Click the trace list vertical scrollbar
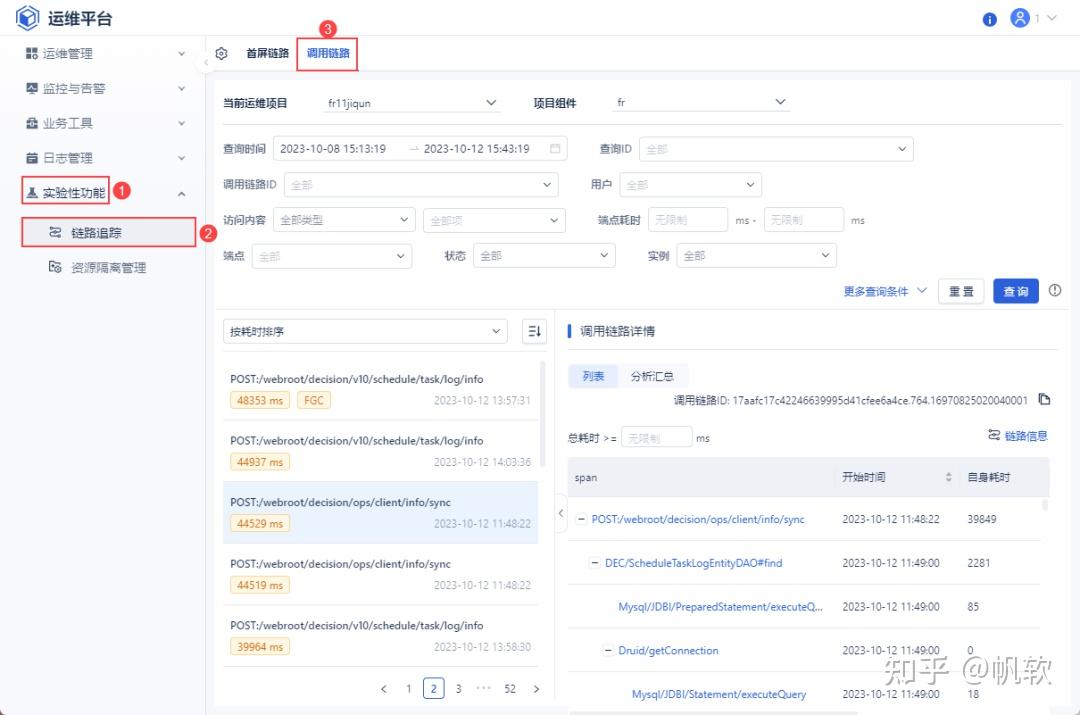The image size is (1080, 715). click(543, 413)
